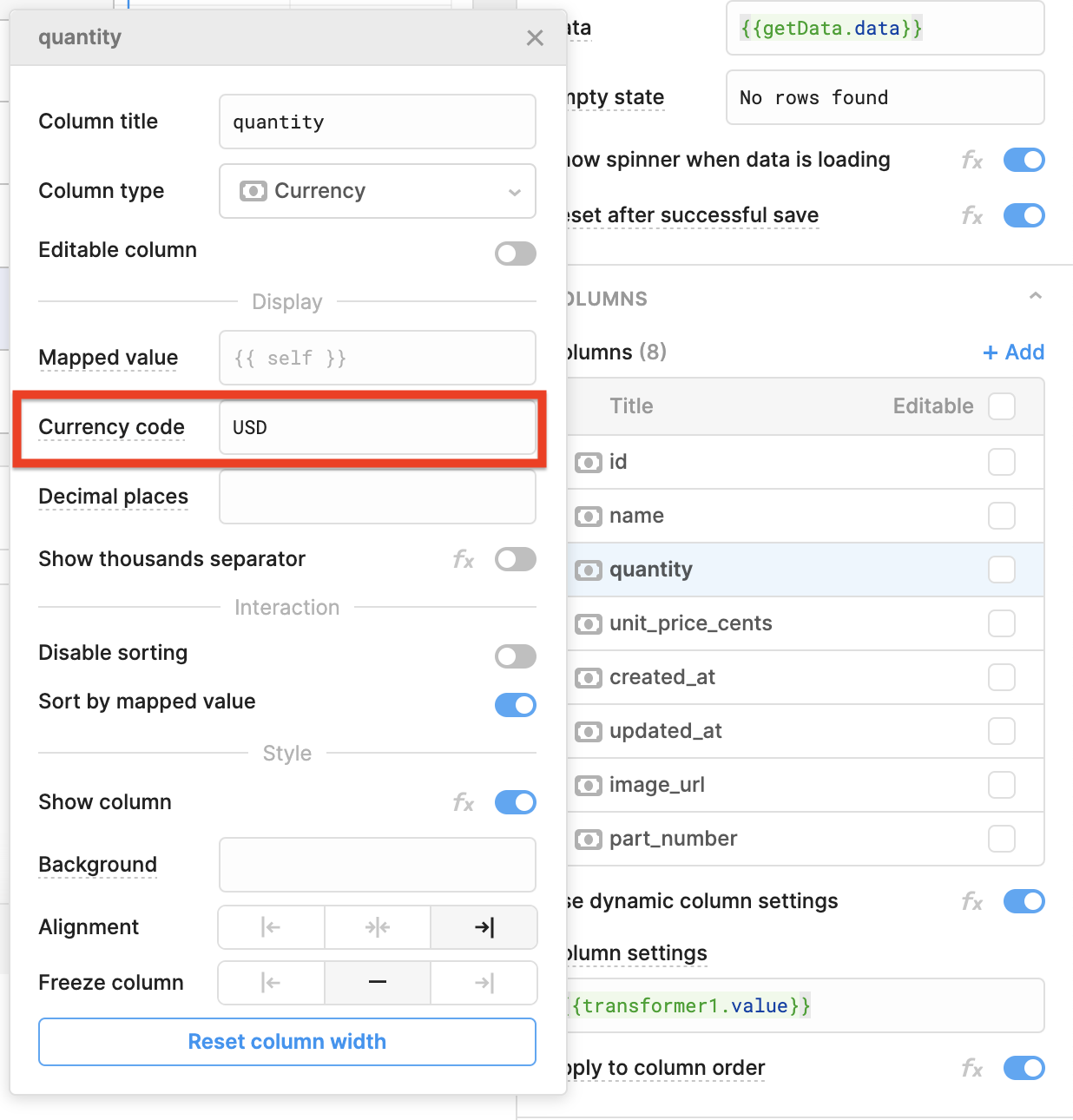Screen dimensions: 1073x1120
Task: Click the Background color field
Action: pos(378,865)
